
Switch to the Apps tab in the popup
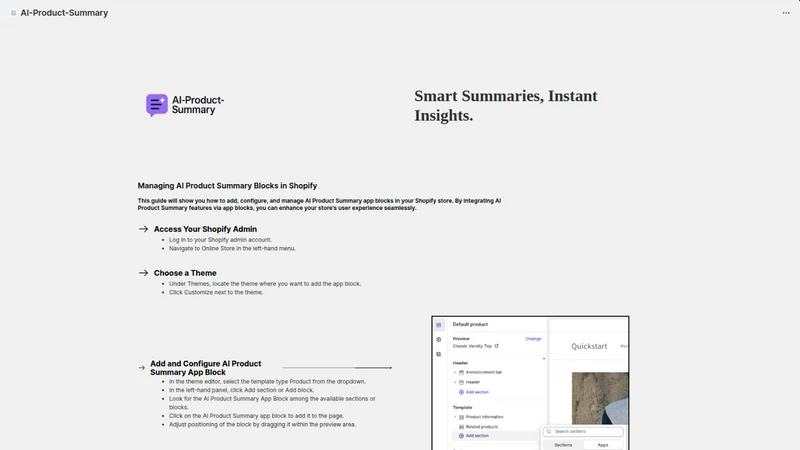coord(603,445)
